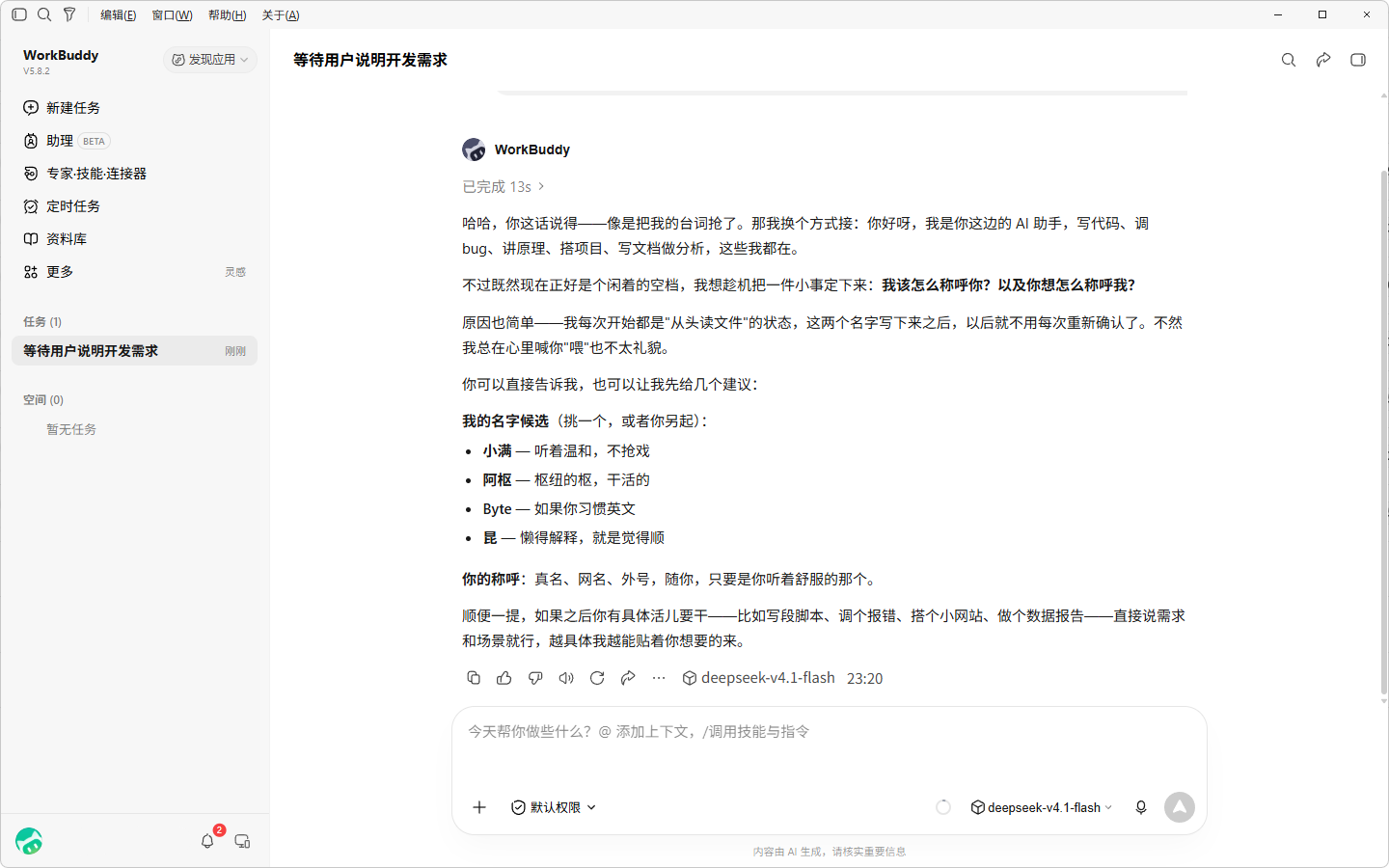Image resolution: width=1389 pixels, height=868 pixels.
Task: Open notifications bell with badge 2
Action: coord(207,841)
